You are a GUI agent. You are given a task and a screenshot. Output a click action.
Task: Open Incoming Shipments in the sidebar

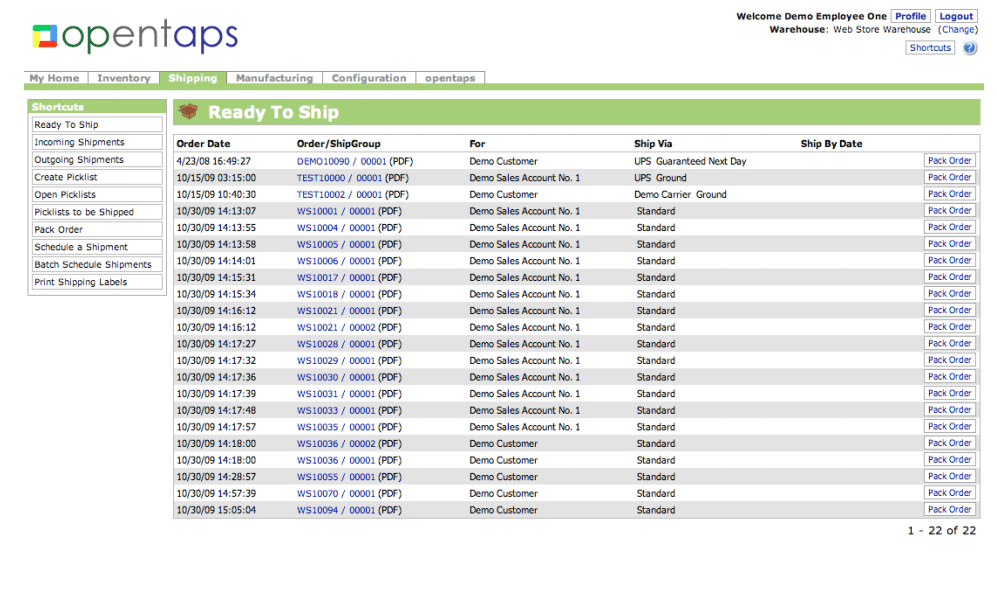79,143
